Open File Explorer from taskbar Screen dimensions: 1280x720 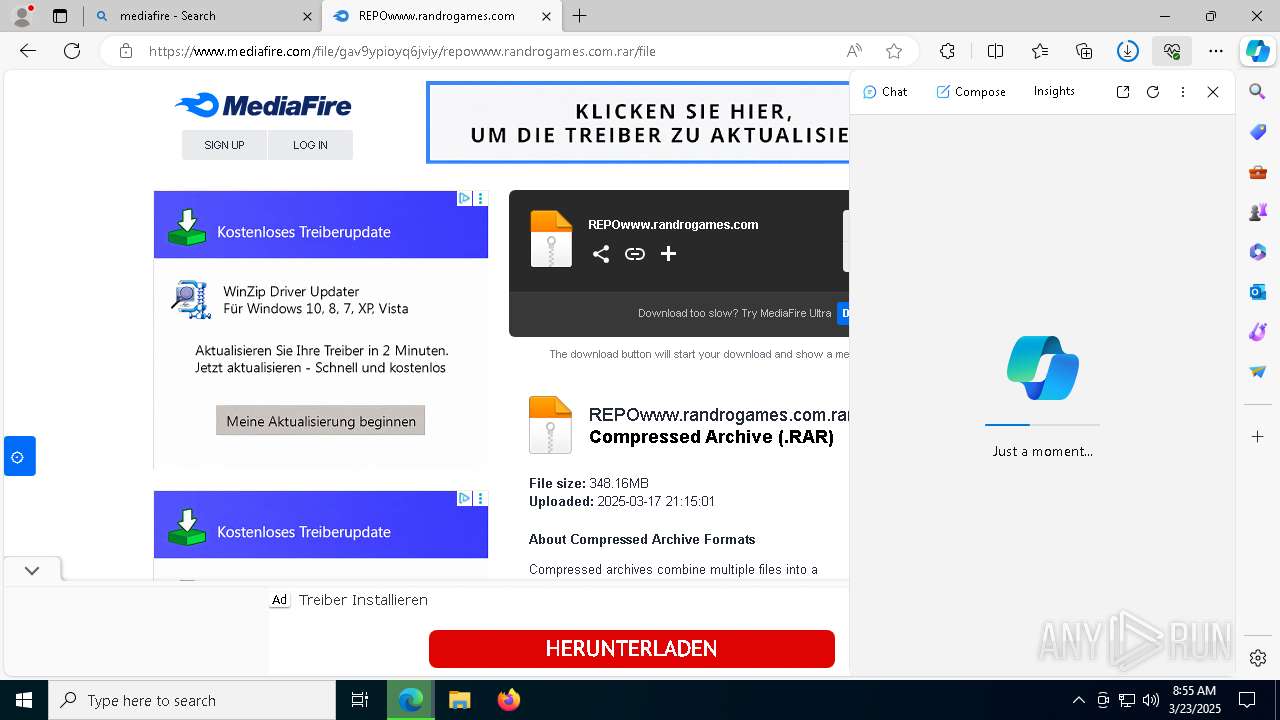click(459, 700)
